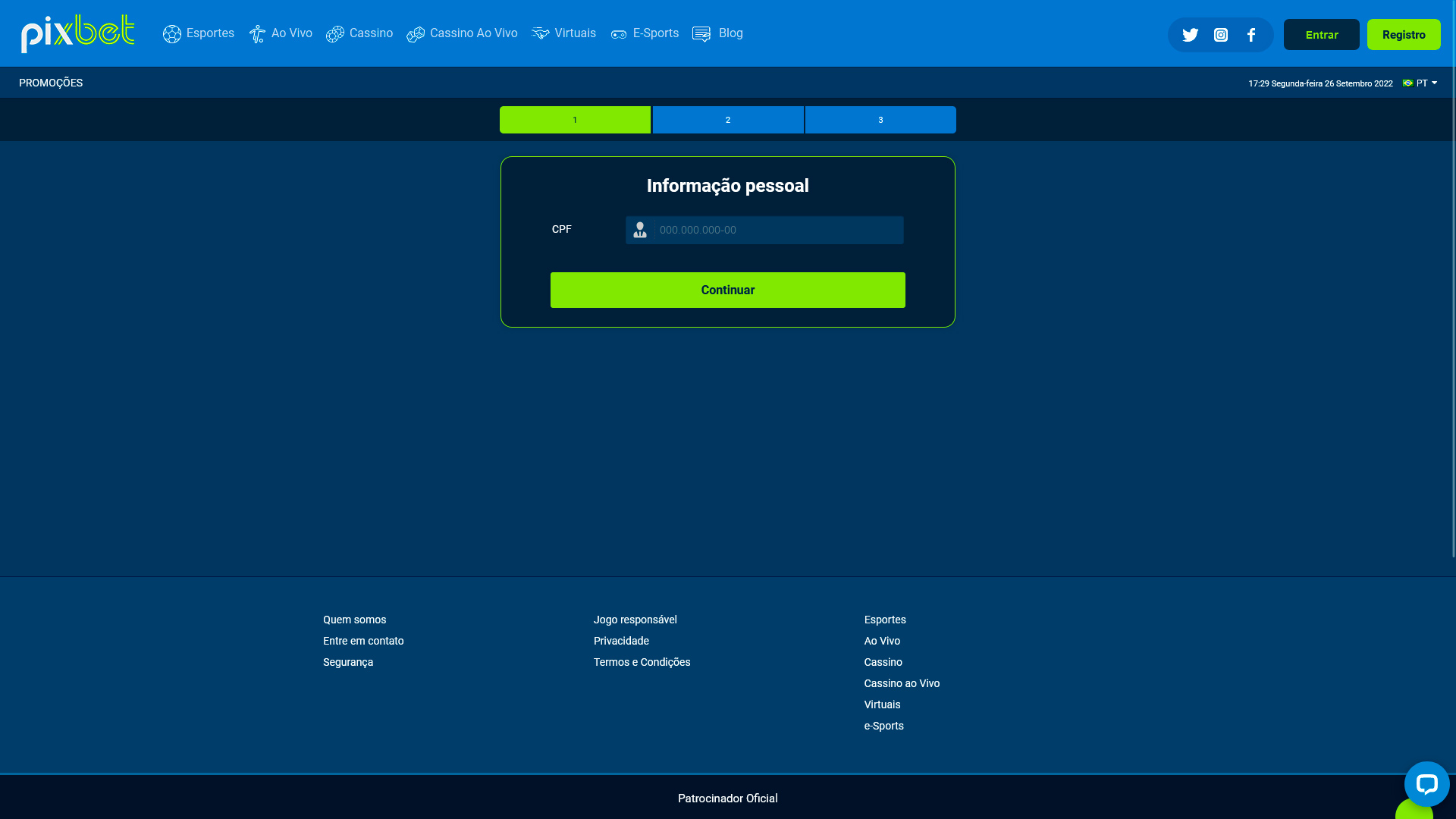Click the Twitter social media icon
The height and width of the screenshot is (819, 1456).
[1190, 34]
